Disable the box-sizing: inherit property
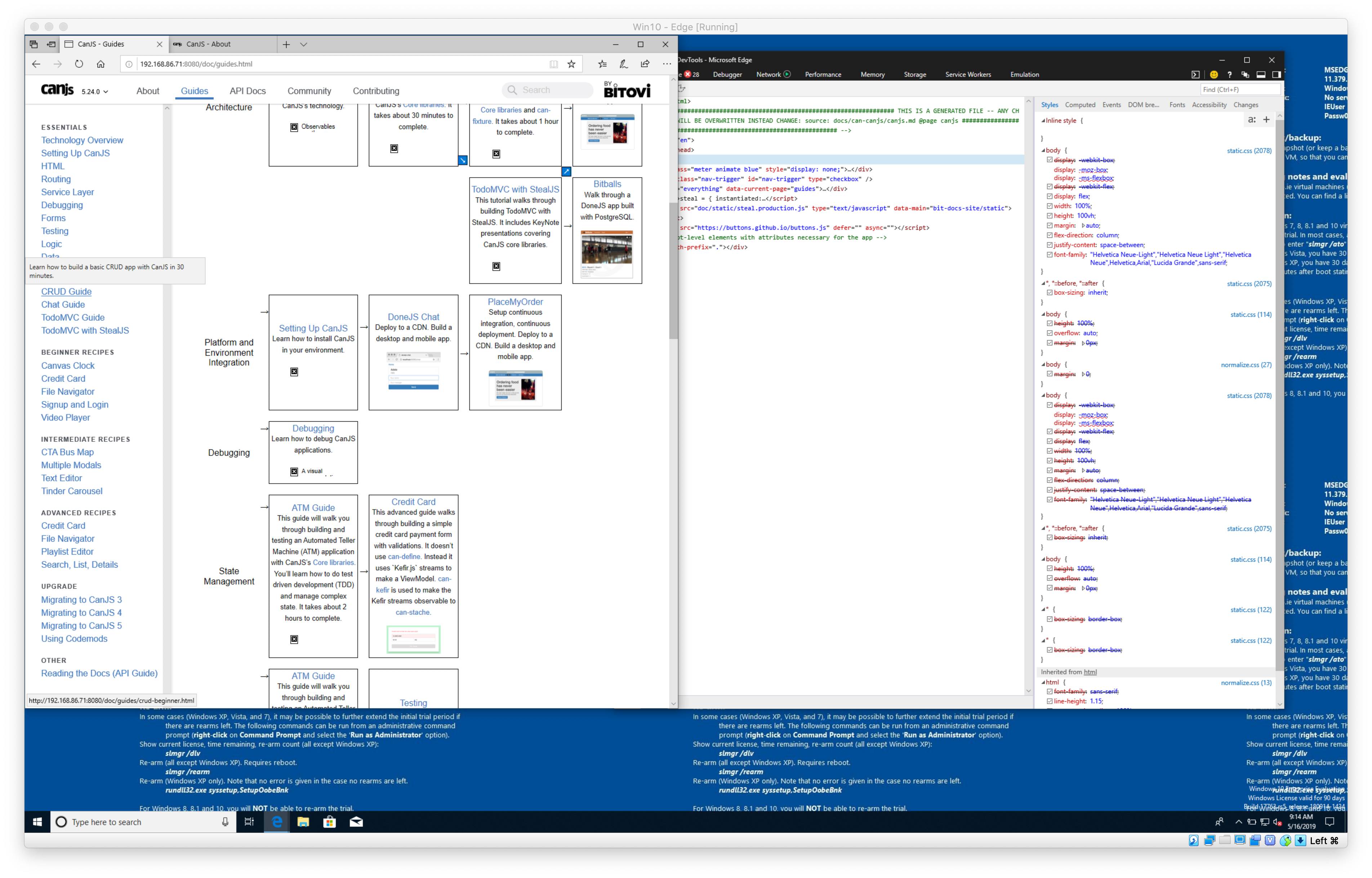The width and height of the screenshot is (1372, 878). click(x=1050, y=292)
